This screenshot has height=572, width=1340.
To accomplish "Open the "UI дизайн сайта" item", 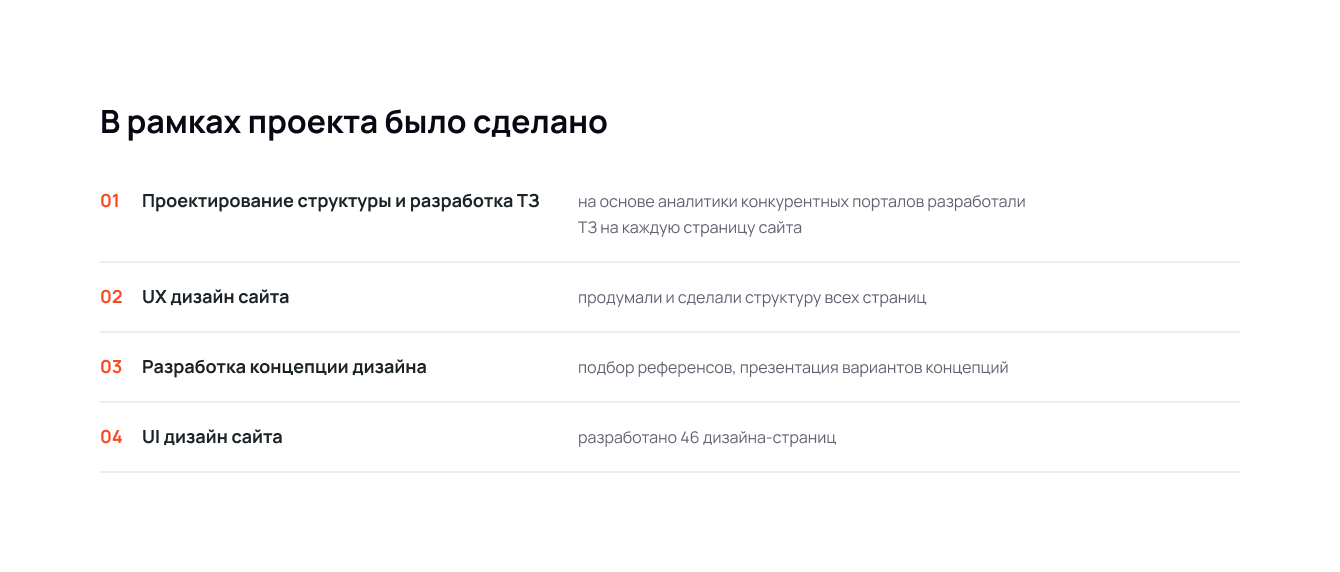I will pyautogui.click(x=212, y=437).
